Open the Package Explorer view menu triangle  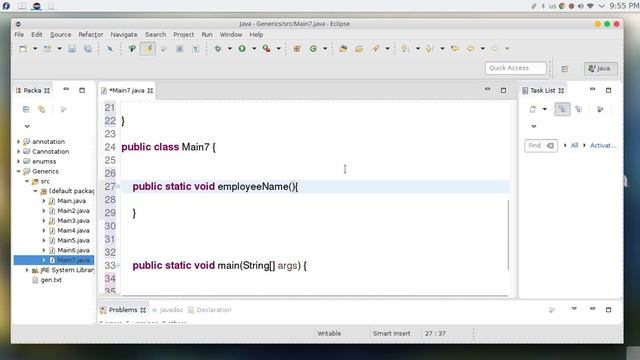[x=27, y=127]
